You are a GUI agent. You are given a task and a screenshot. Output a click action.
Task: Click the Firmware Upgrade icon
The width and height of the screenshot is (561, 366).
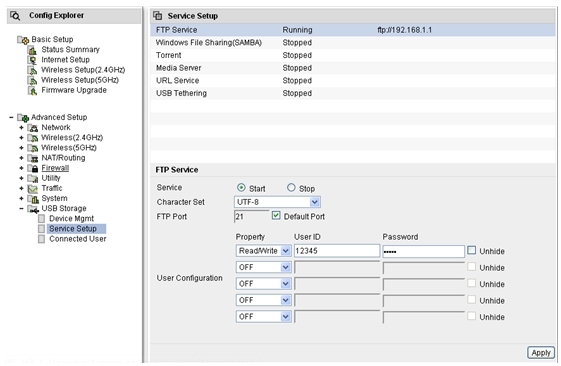tap(33, 91)
